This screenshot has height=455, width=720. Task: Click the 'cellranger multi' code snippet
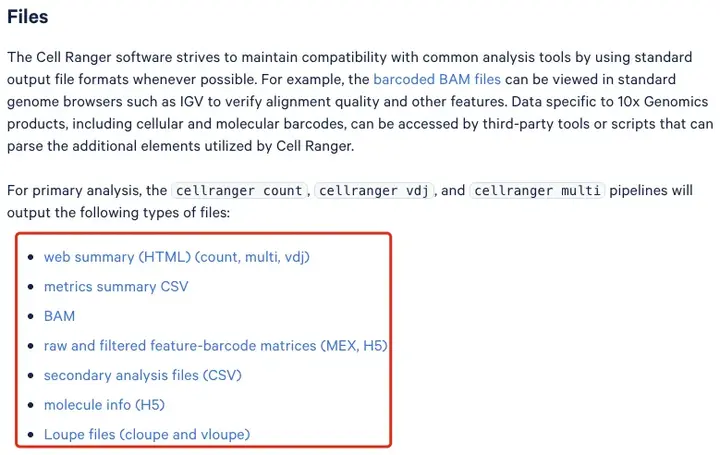pyautogui.click(x=538, y=190)
